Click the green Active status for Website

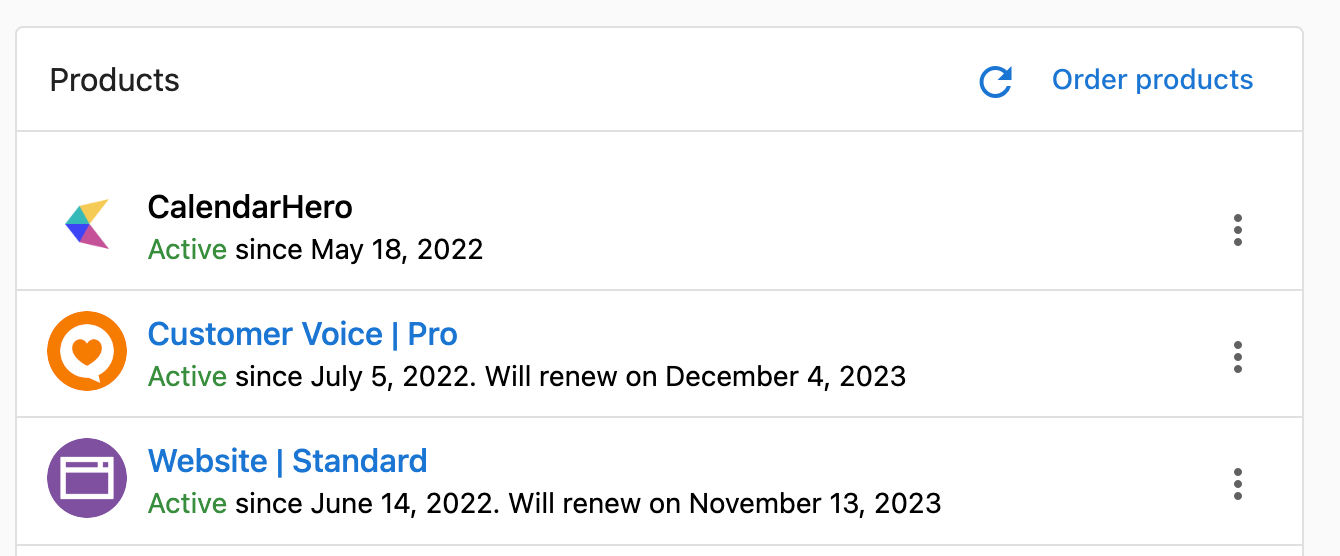pos(187,503)
